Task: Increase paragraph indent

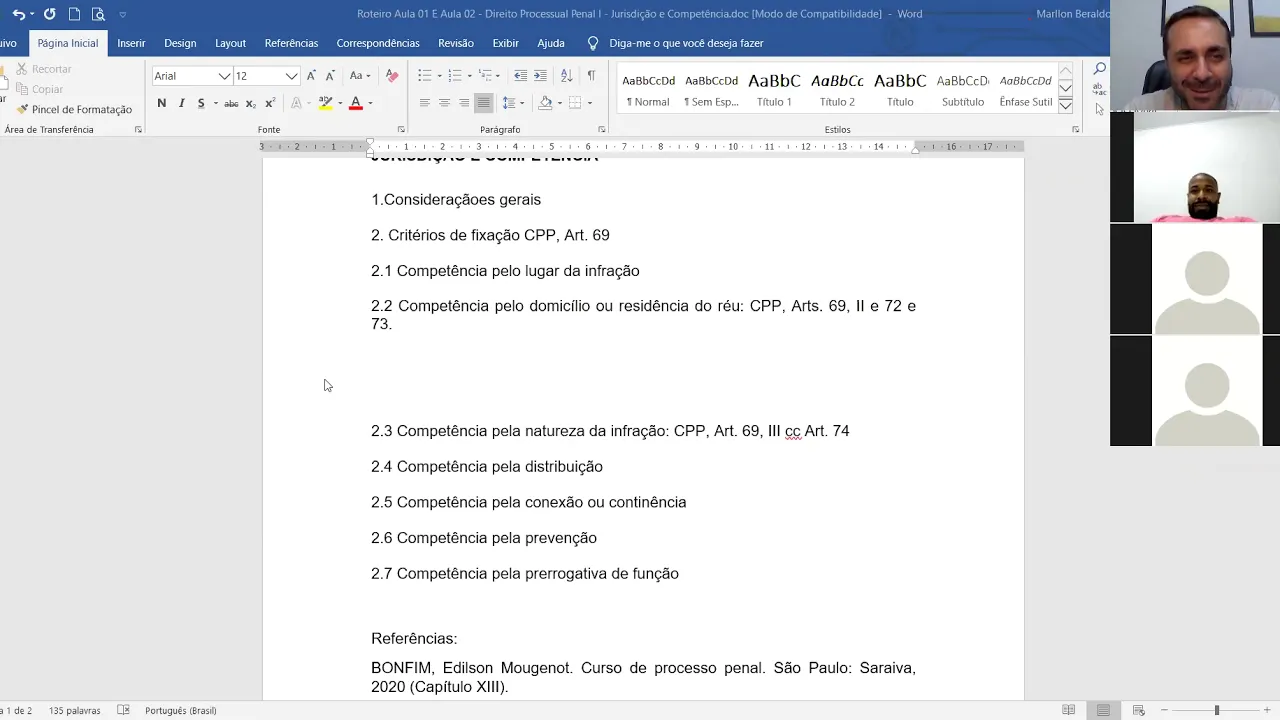Action: click(x=540, y=76)
